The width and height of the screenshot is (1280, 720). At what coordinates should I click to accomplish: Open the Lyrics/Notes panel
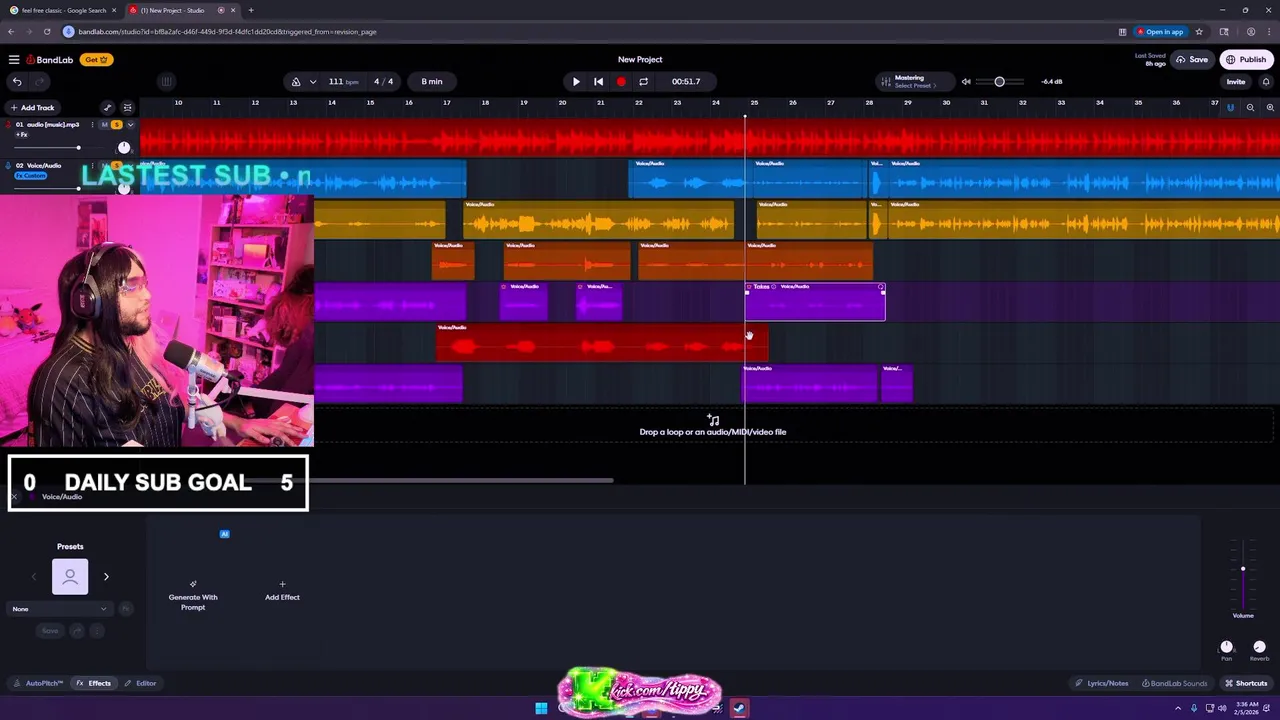point(1101,683)
